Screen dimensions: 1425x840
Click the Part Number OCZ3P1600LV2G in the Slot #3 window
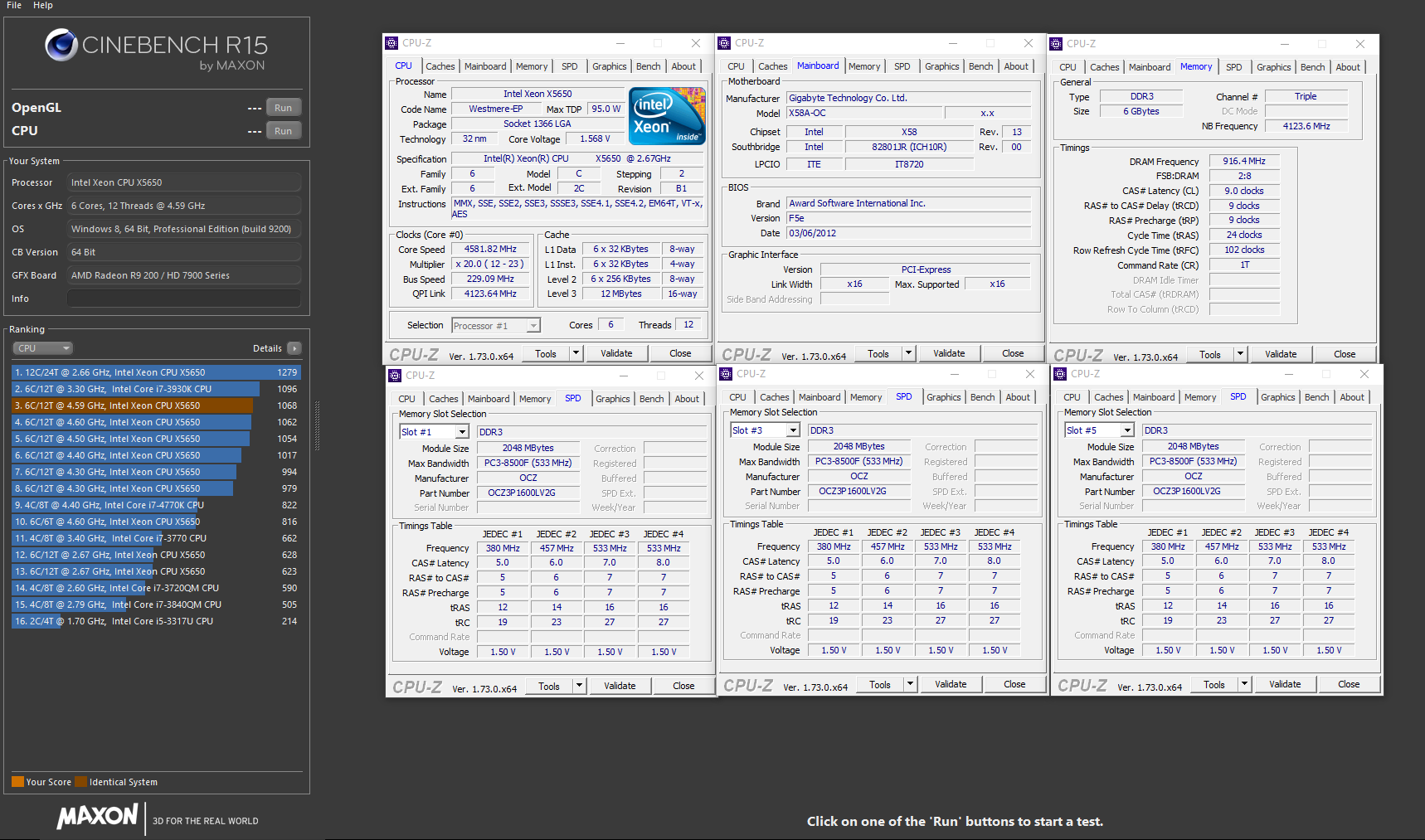pyautogui.click(x=858, y=491)
